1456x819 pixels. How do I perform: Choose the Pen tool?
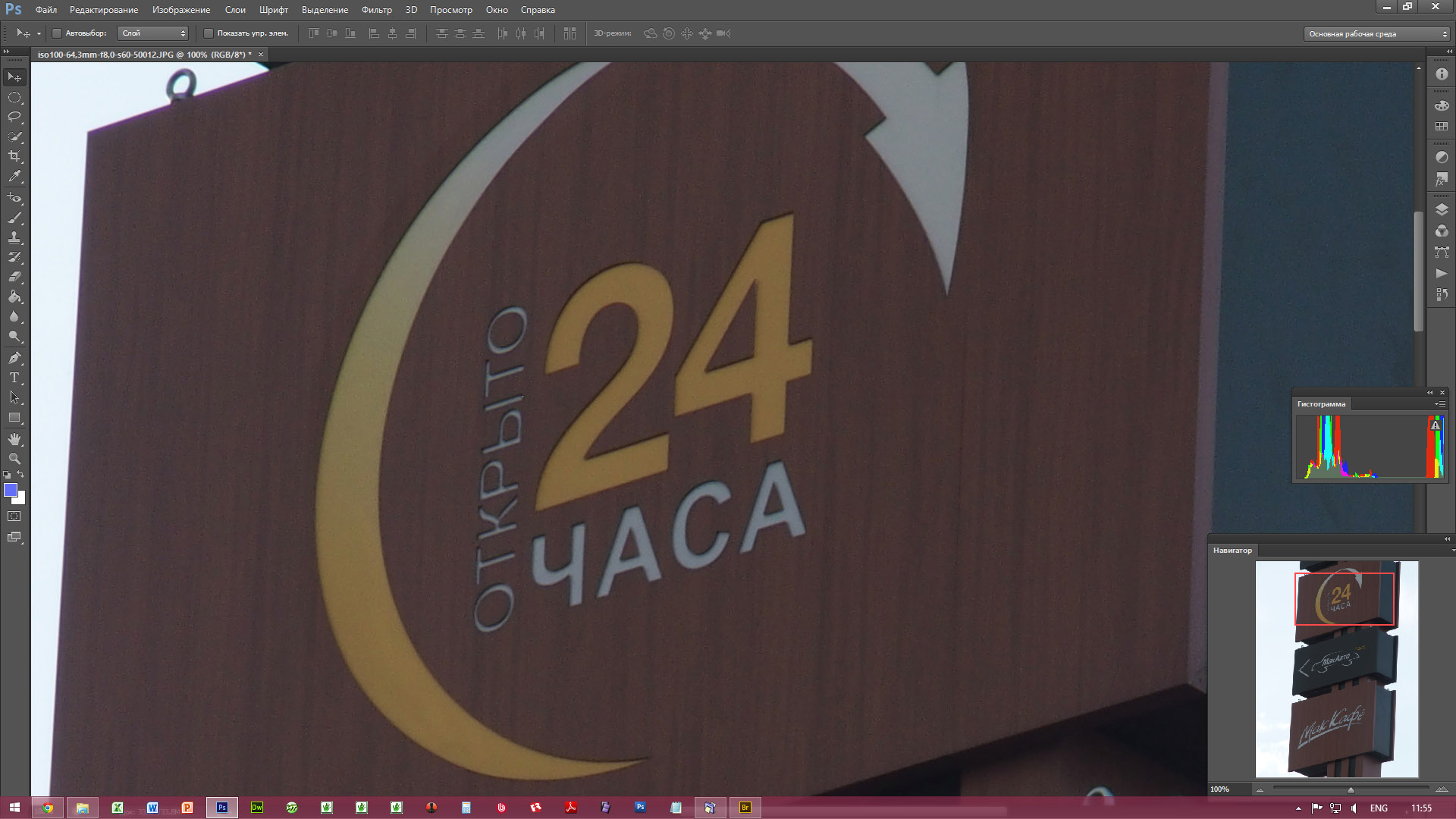point(14,358)
